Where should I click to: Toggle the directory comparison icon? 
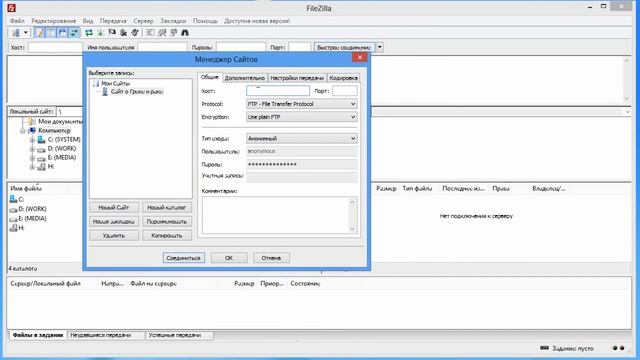pos(162,33)
